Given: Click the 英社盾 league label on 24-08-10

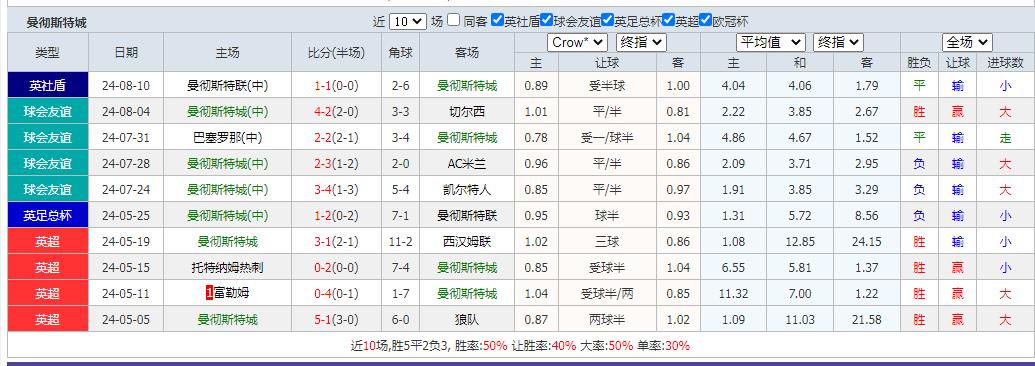Looking at the screenshot, I should pos(48,85).
